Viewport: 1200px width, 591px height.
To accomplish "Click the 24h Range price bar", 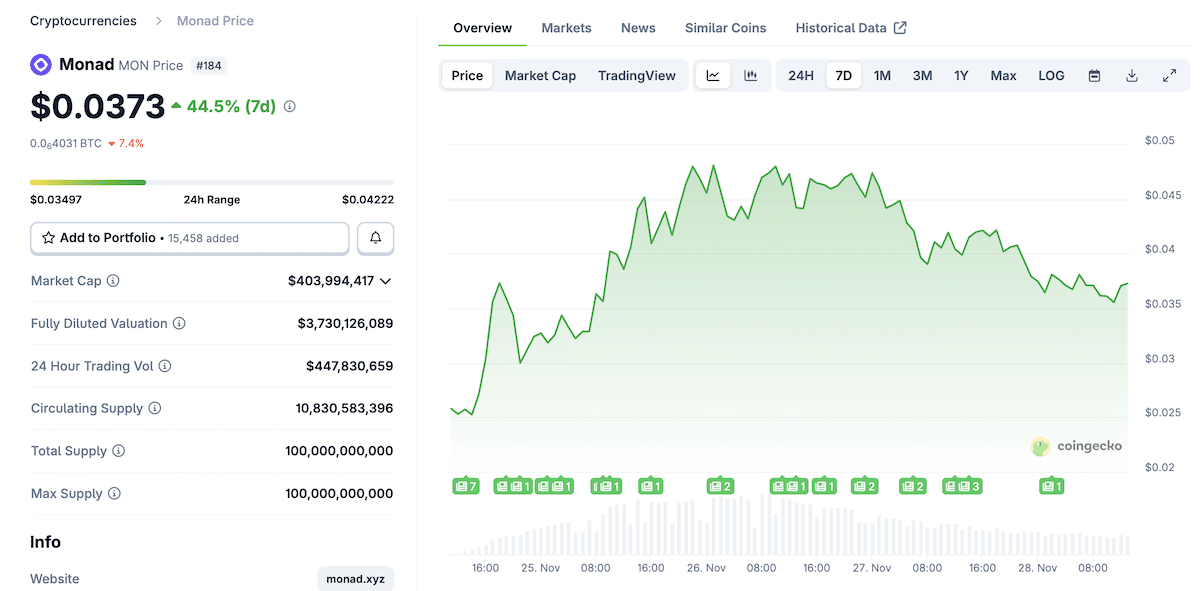I will coord(211,182).
